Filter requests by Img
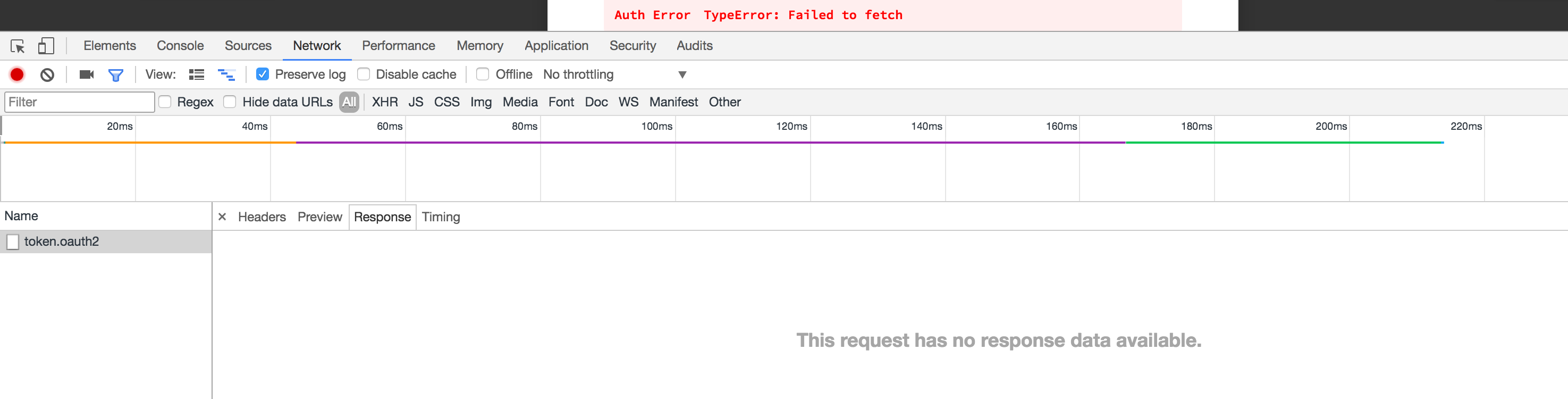The image size is (1568, 399). tap(481, 102)
